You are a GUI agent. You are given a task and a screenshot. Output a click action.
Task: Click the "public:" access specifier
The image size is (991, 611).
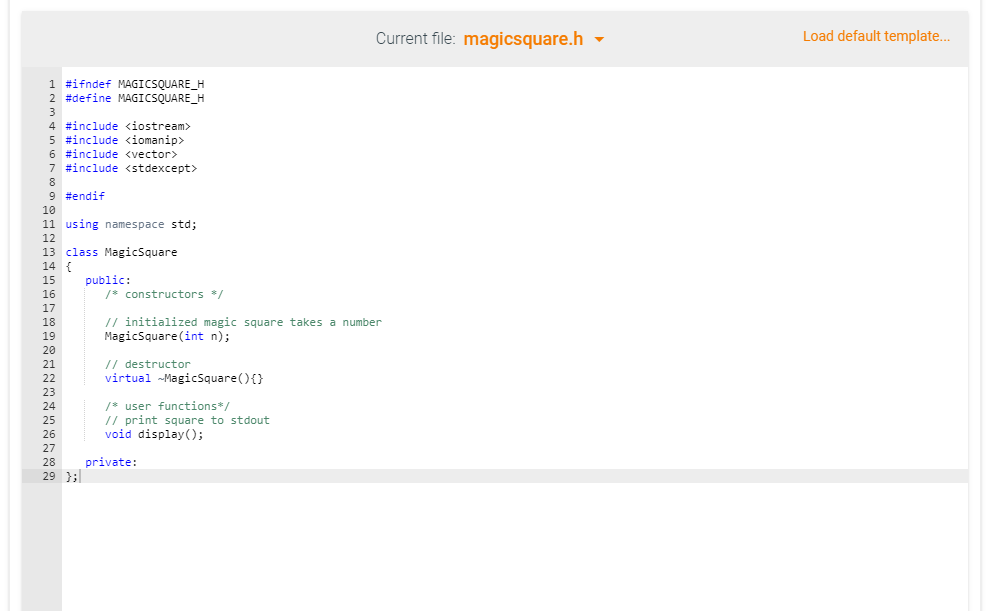click(x=107, y=279)
